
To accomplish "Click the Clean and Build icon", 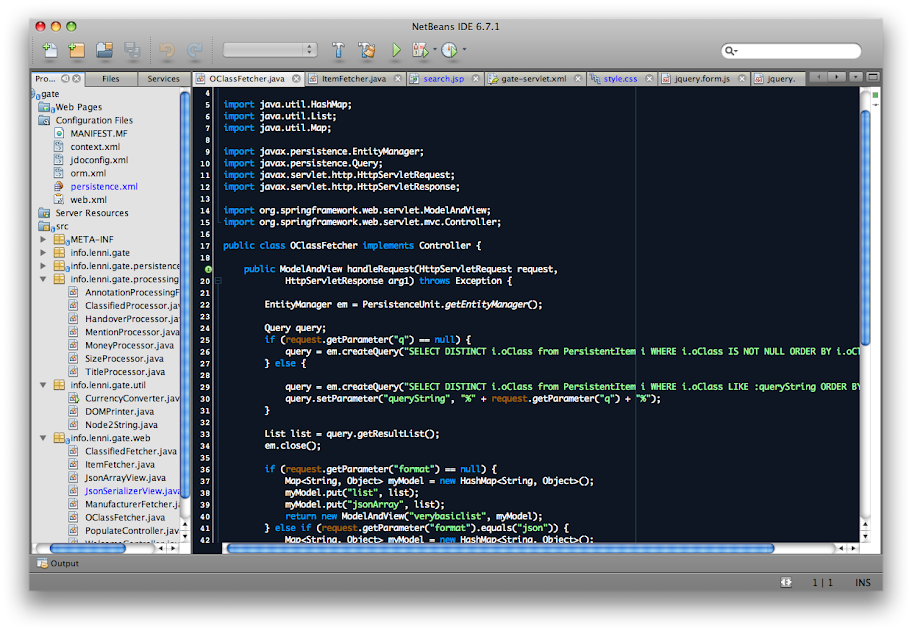I will tap(366, 49).
